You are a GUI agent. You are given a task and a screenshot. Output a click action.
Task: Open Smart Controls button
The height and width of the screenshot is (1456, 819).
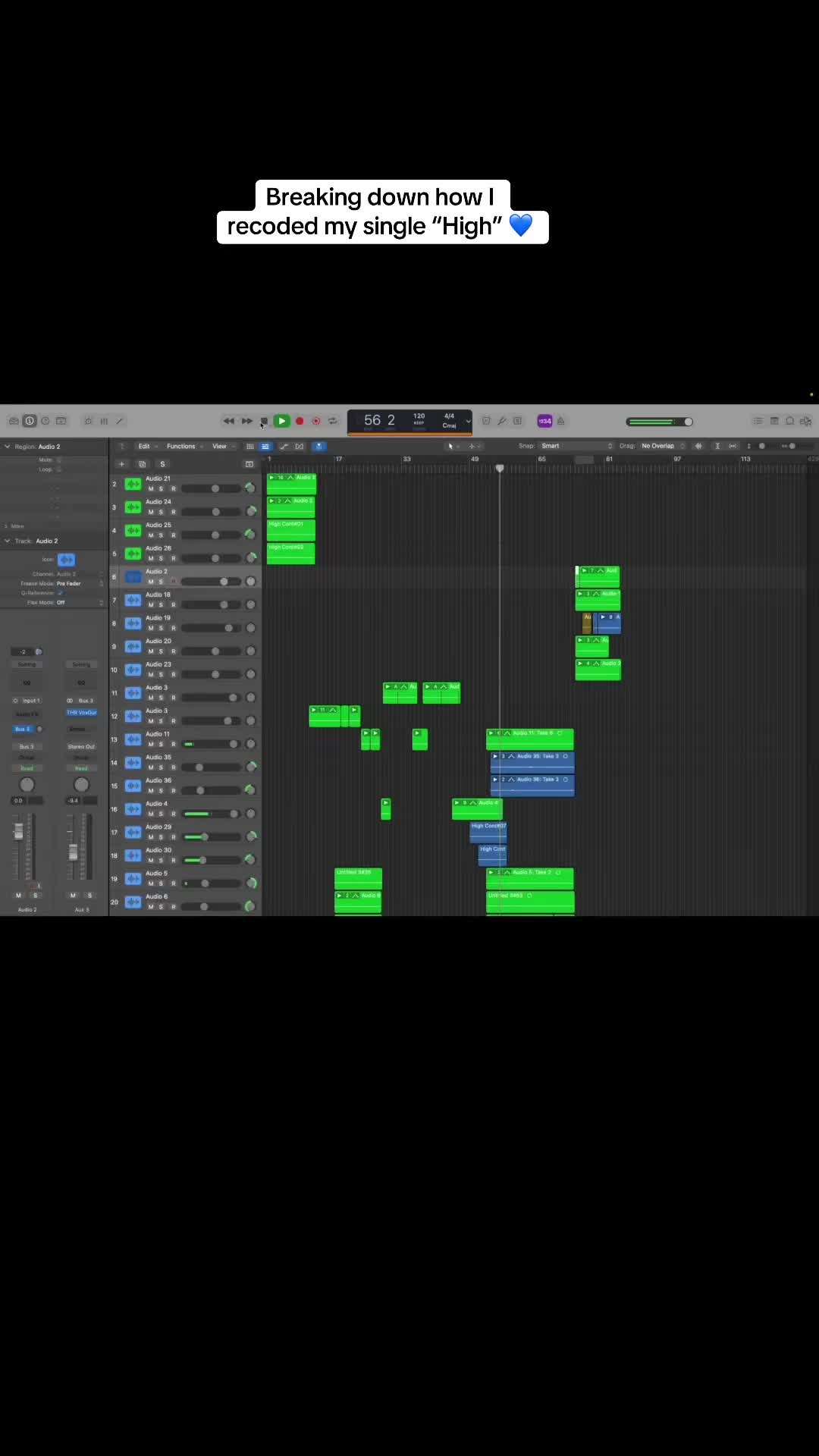pos(88,421)
